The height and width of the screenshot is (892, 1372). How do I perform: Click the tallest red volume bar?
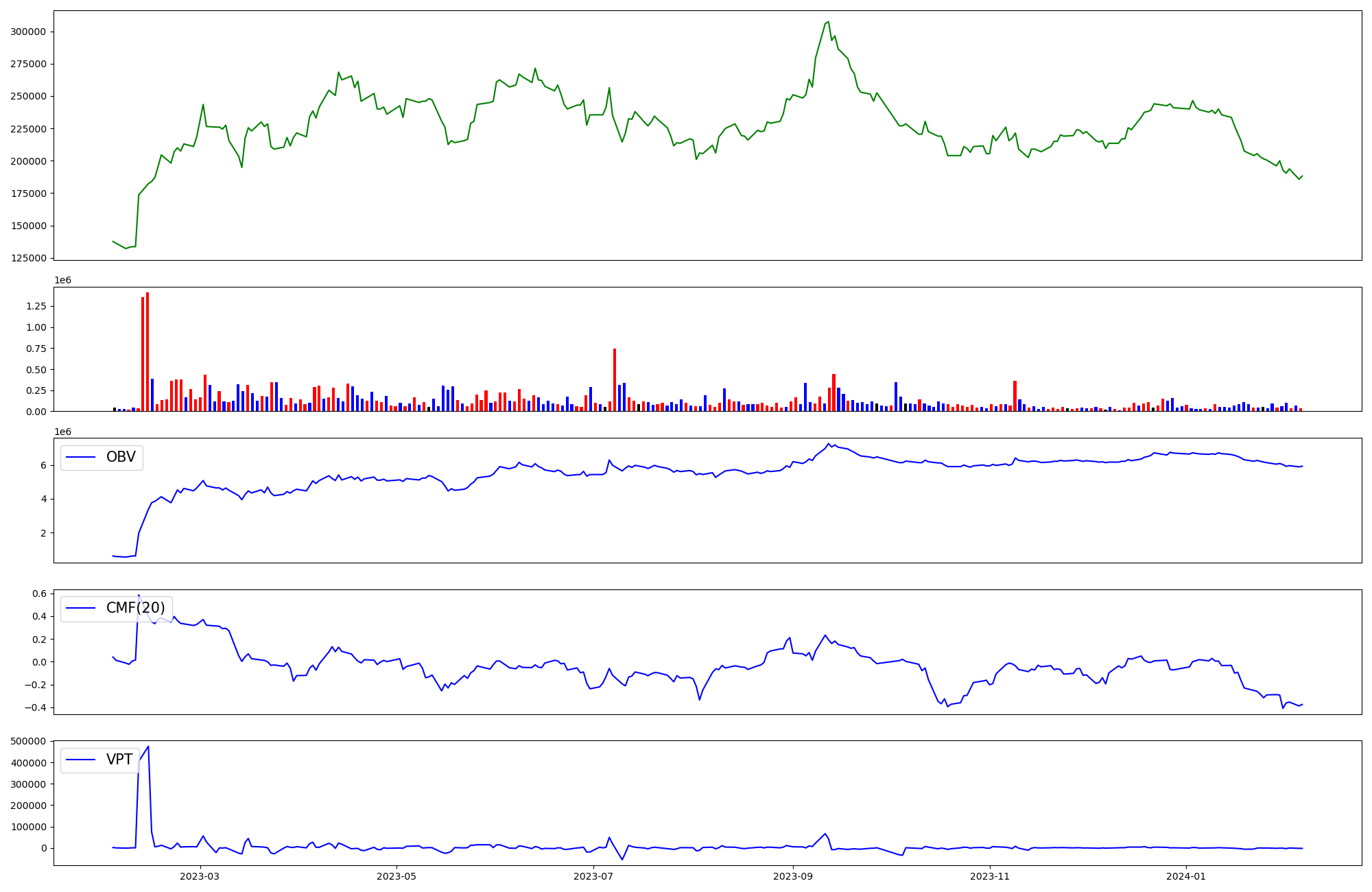[147, 351]
